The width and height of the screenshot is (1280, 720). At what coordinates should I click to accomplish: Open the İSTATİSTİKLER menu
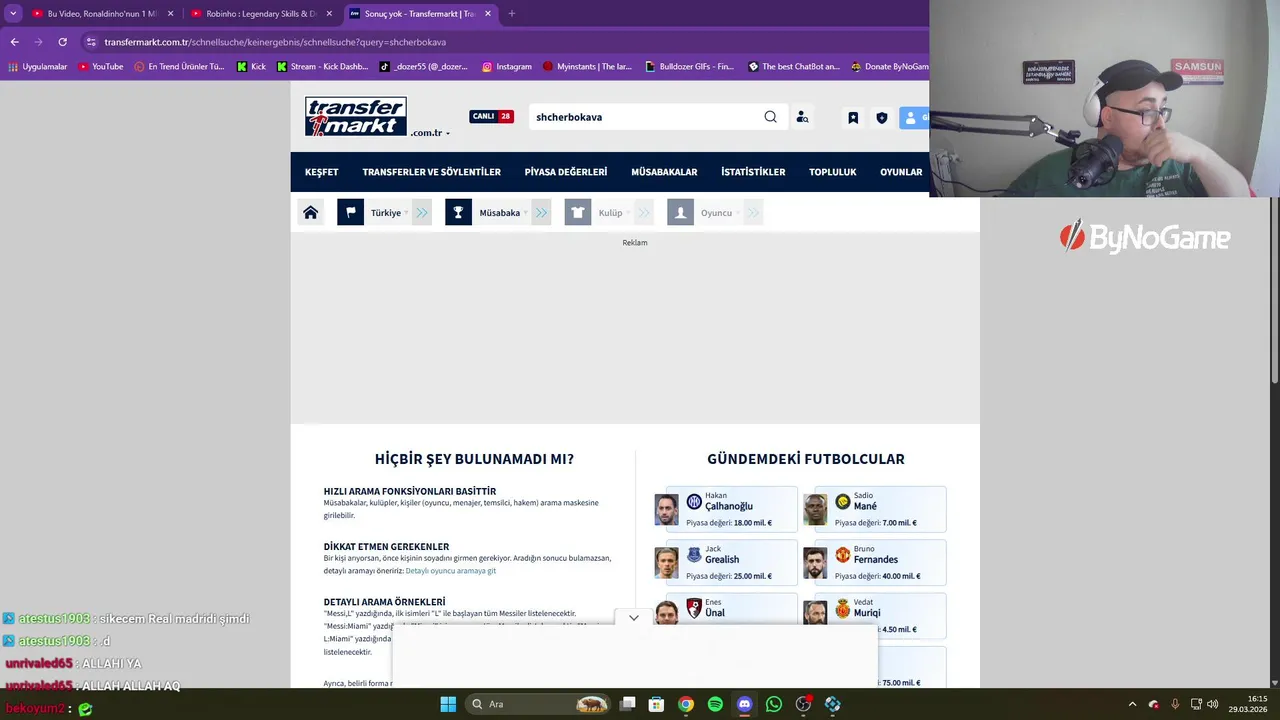[x=753, y=172]
